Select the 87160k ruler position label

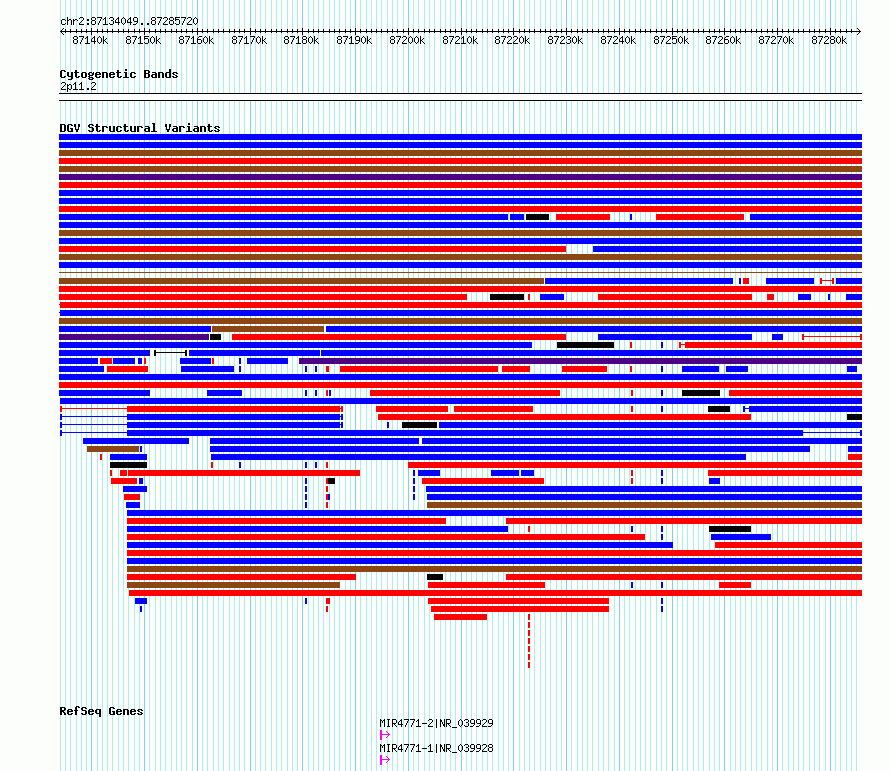pos(196,40)
